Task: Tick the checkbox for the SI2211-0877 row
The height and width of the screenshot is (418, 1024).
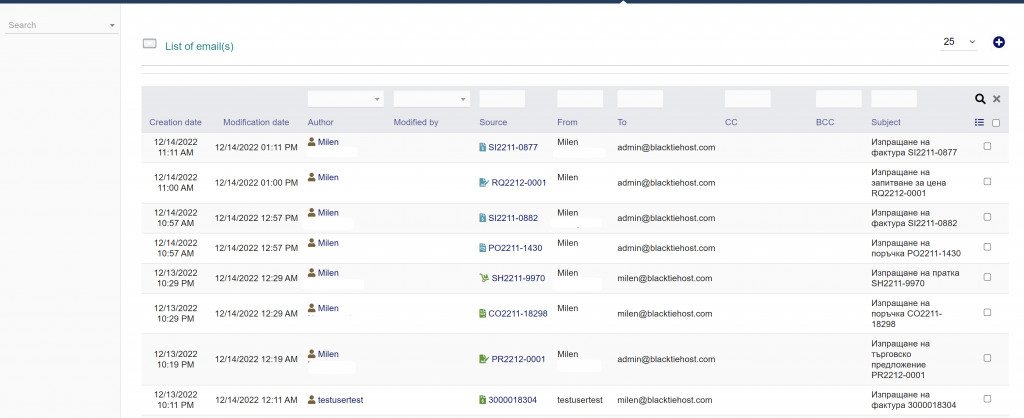Action: tap(988, 146)
